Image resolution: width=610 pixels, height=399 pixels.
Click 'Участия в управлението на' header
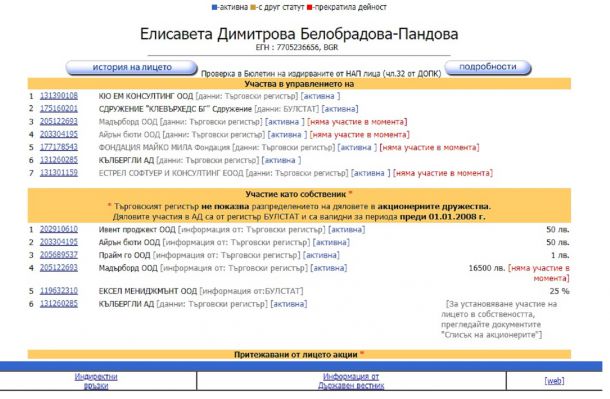click(299, 84)
